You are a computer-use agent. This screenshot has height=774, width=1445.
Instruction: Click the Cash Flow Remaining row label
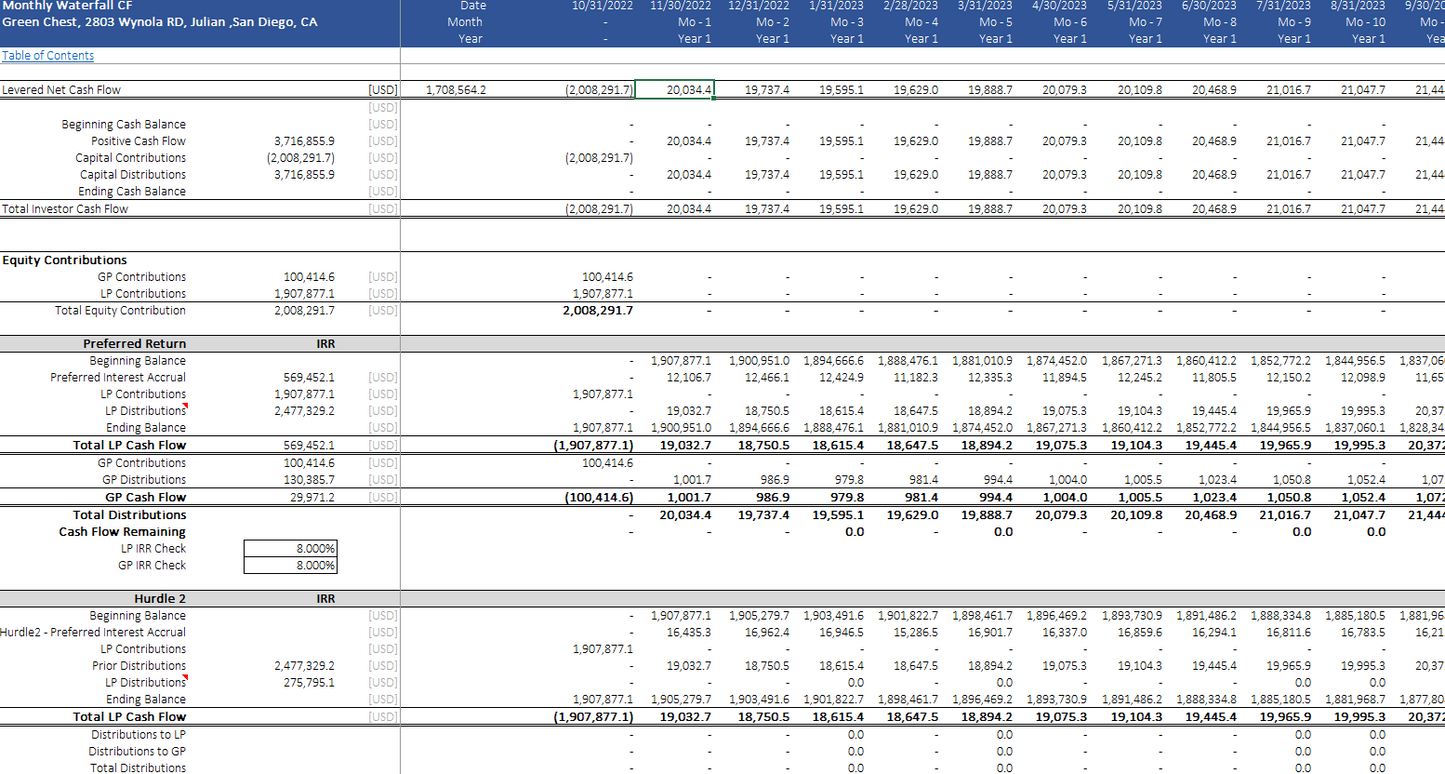[122, 532]
